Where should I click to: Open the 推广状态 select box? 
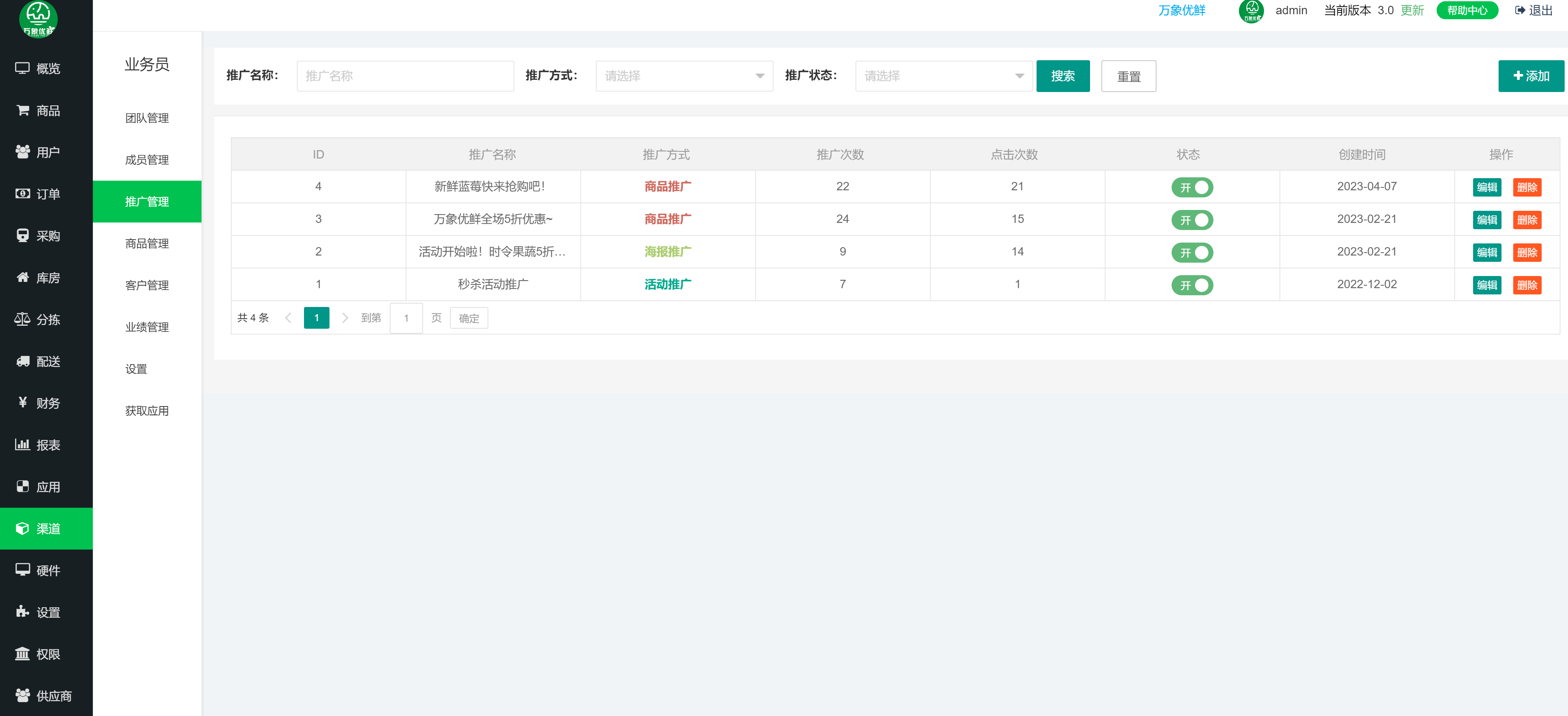click(x=943, y=76)
